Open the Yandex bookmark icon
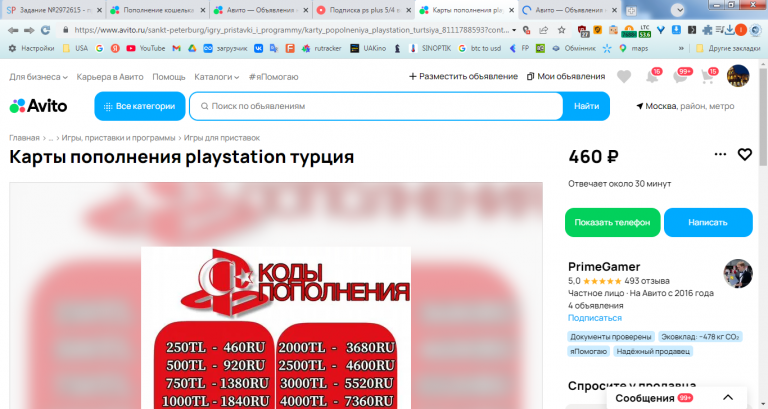The image size is (768, 409). [115, 48]
